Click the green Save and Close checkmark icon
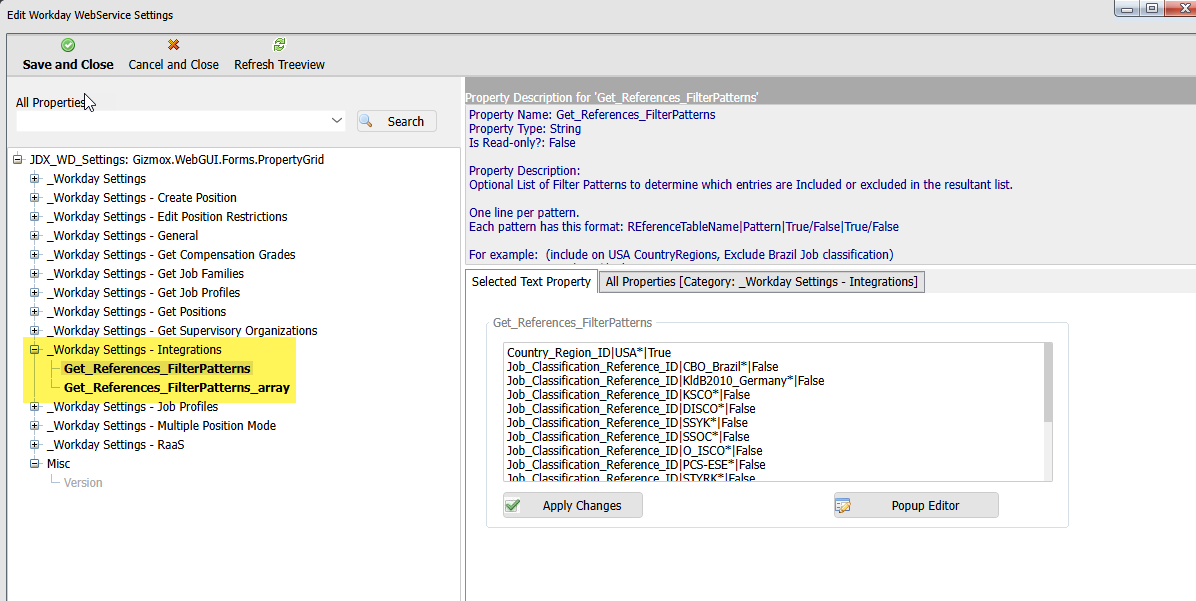This screenshot has height=601, width=1196. pyautogui.click(x=68, y=46)
